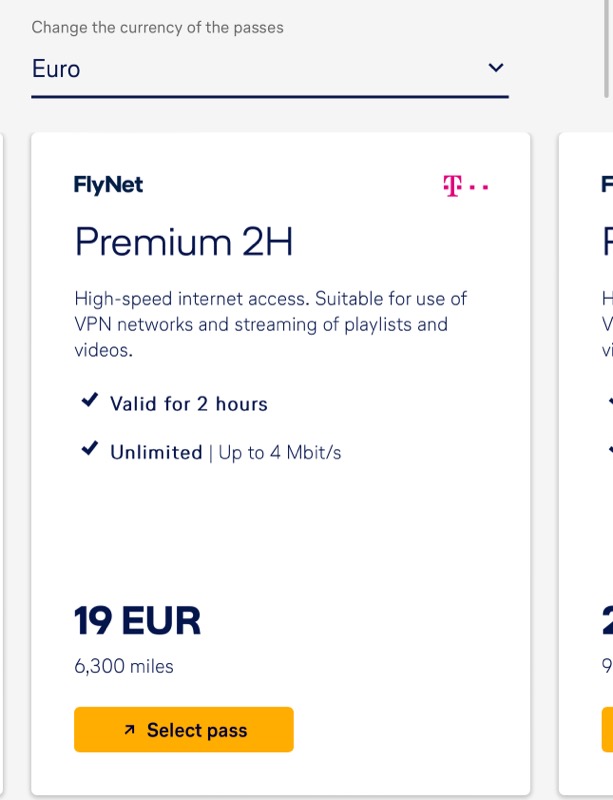The image size is (613, 800).
Task: Click the vertical scrollbar at top right
Action: click(x=606, y=48)
